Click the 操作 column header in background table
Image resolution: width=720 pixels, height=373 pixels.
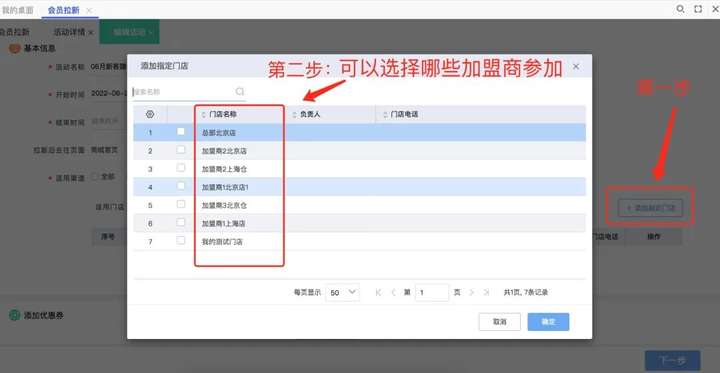(654, 237)
